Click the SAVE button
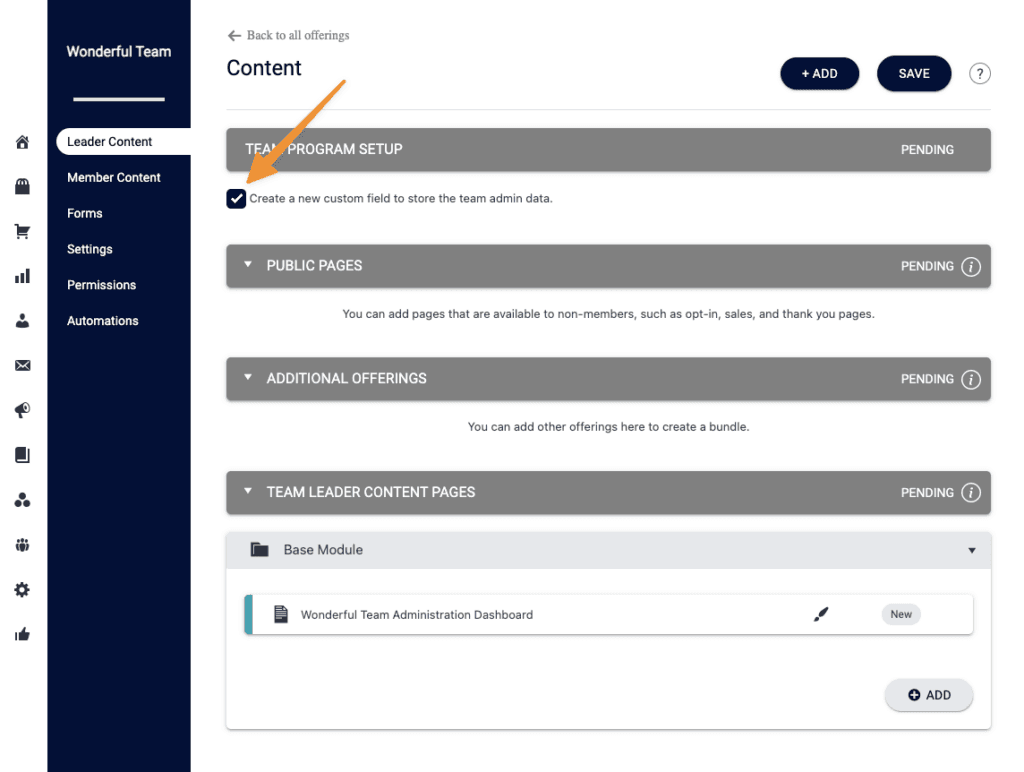 pyautogui.click(x=914, y=74)
